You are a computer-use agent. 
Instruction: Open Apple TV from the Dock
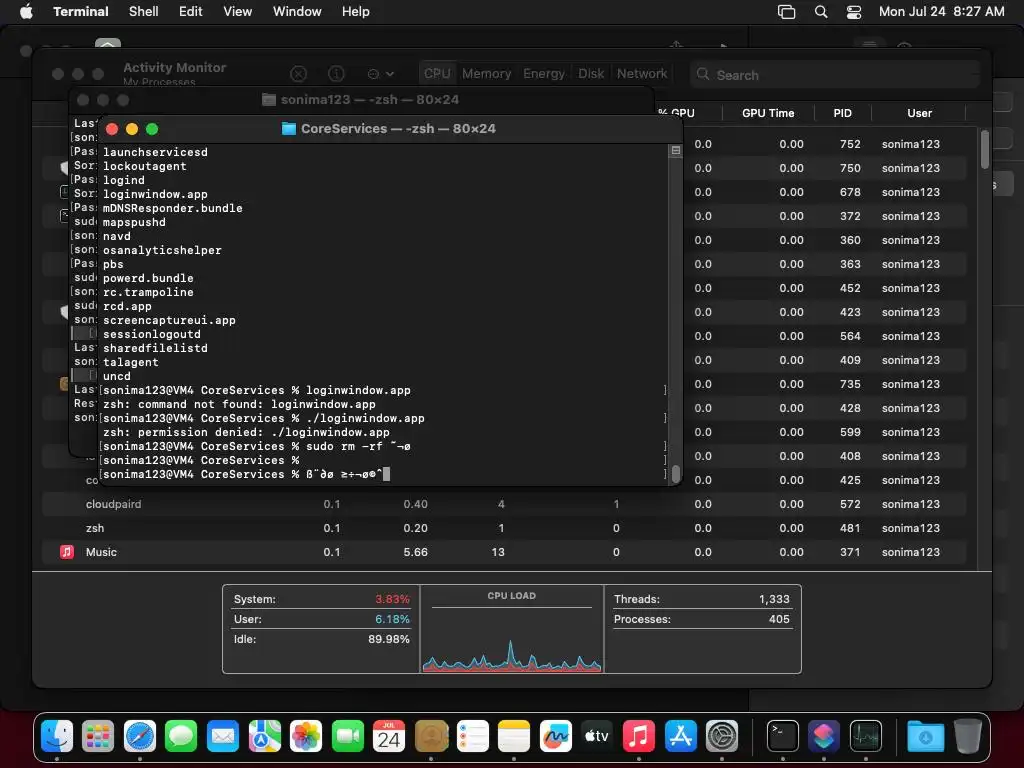(597, 736)
